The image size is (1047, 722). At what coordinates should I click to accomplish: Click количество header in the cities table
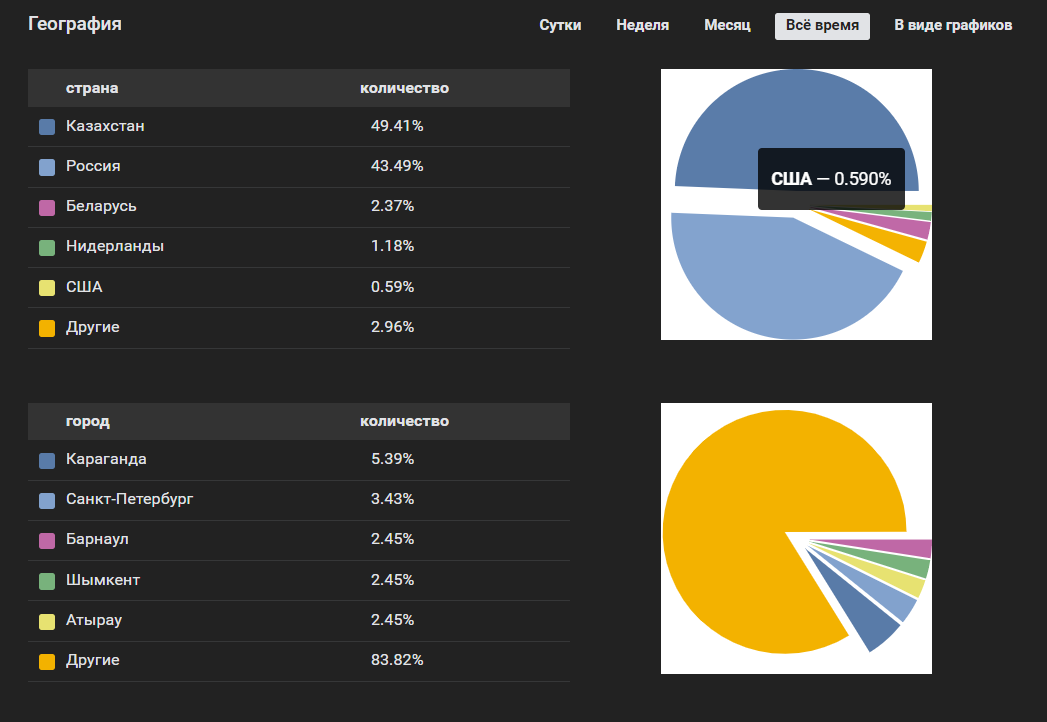405,421
